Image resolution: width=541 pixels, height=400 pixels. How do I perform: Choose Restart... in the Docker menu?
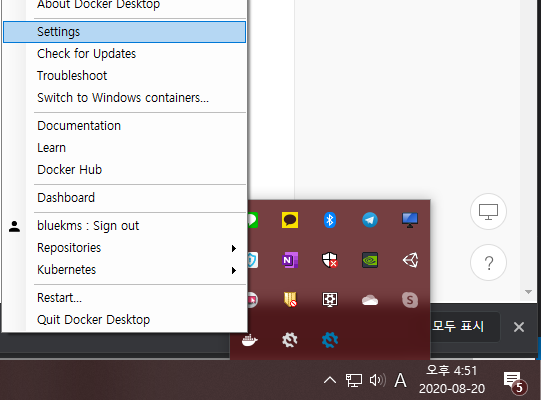click(x=124, y=297)
